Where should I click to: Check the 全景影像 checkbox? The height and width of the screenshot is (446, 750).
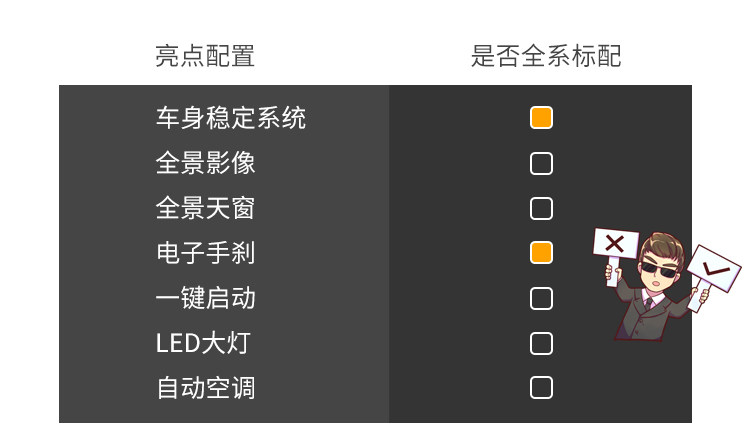[x=541, y=163]
